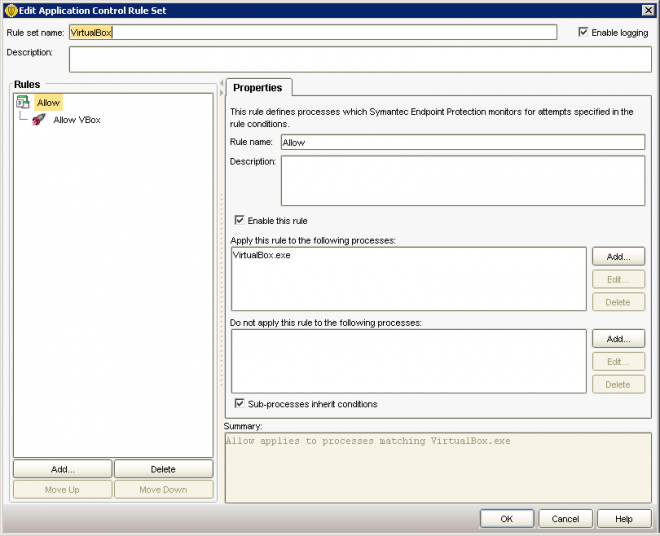660x536 pixels.
Task: Click the Summary text box
Action: pyautogui.click(x=438, y=468)
